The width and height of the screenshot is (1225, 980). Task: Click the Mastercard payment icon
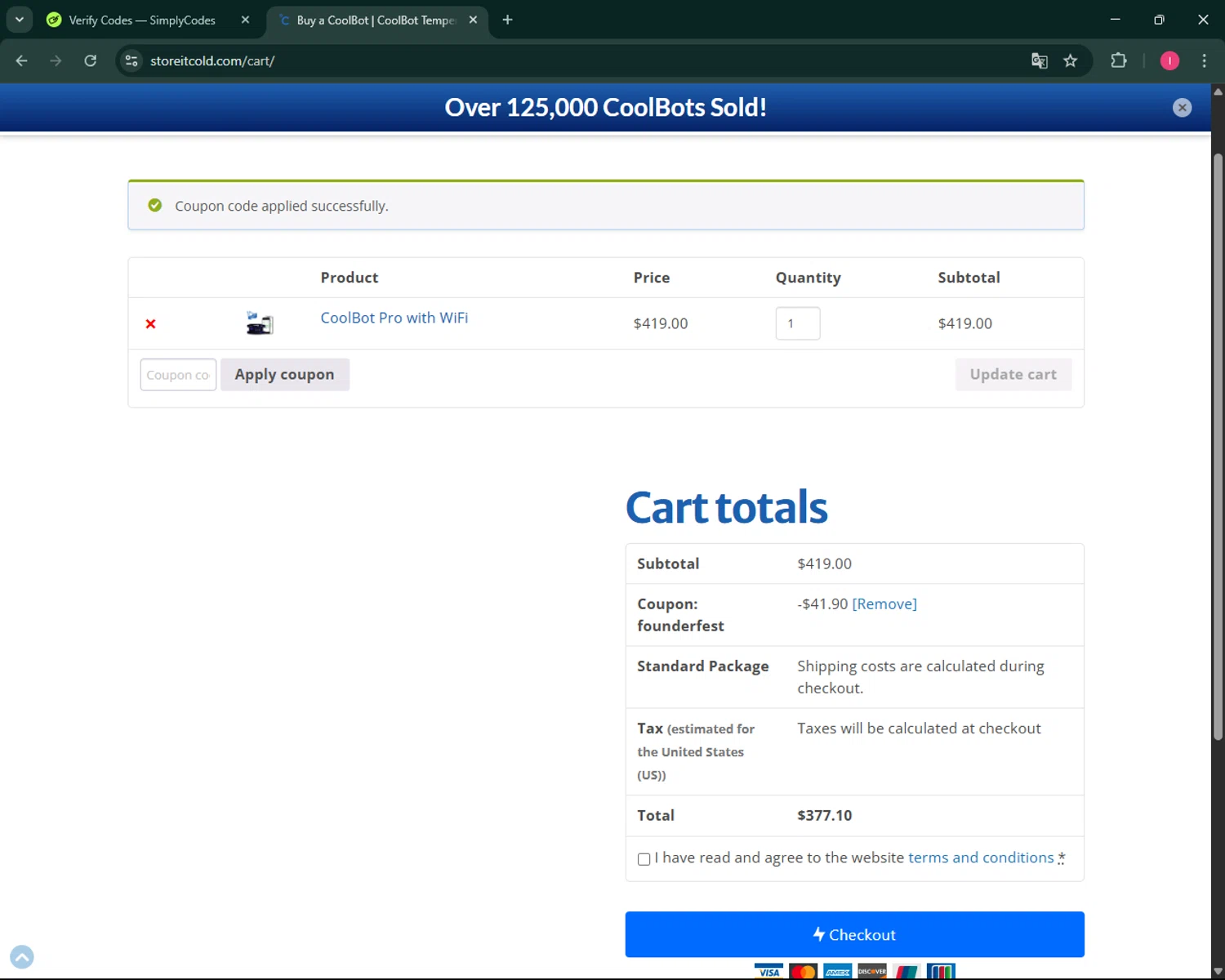click(x=804, y=972)
